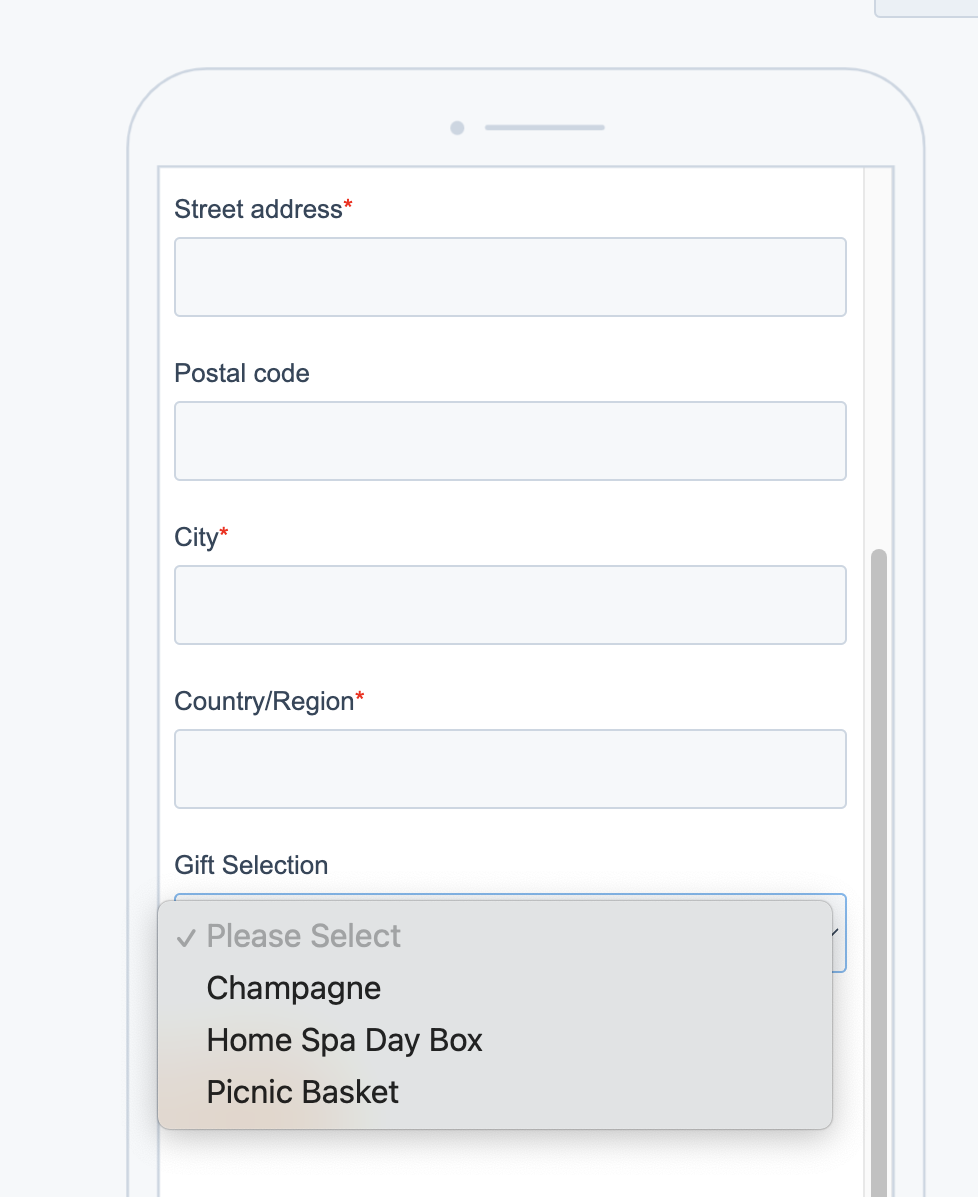Click the checkmark beside Please Select

pyautogui.click(x=186, y=937)
